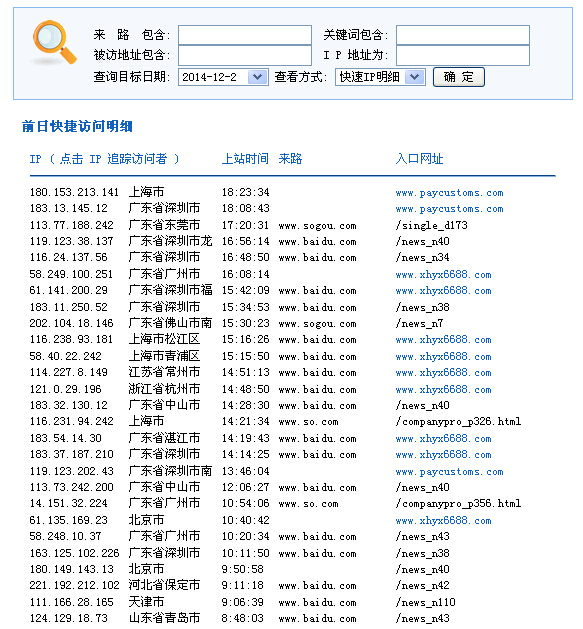Click IP address 183.13.145.12
This screenshot has width=583, height=629.
tap(69, 208)
